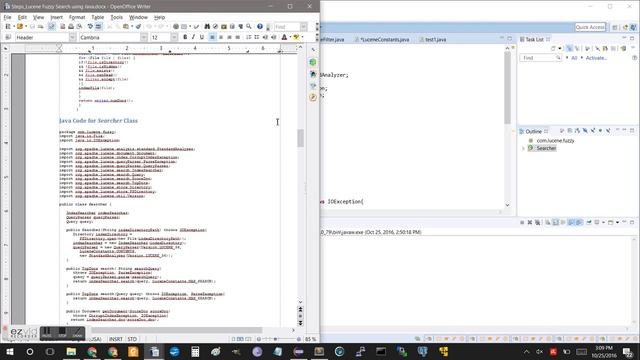Toggle numbered list formatting
Image resolution: width=640 pixels, height=360 pixels.
point(248,37)
